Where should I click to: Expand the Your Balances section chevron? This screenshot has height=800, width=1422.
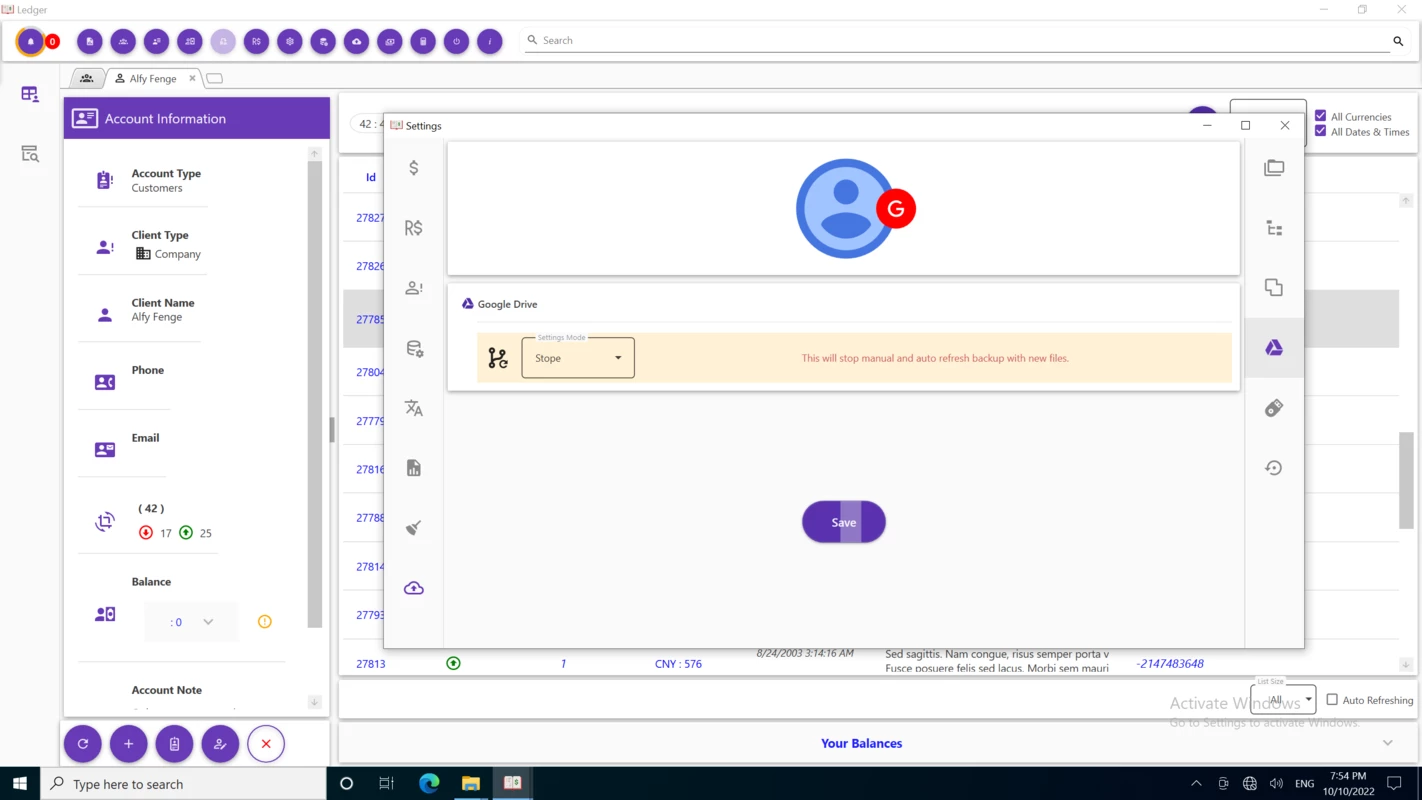click(1388, 743)
